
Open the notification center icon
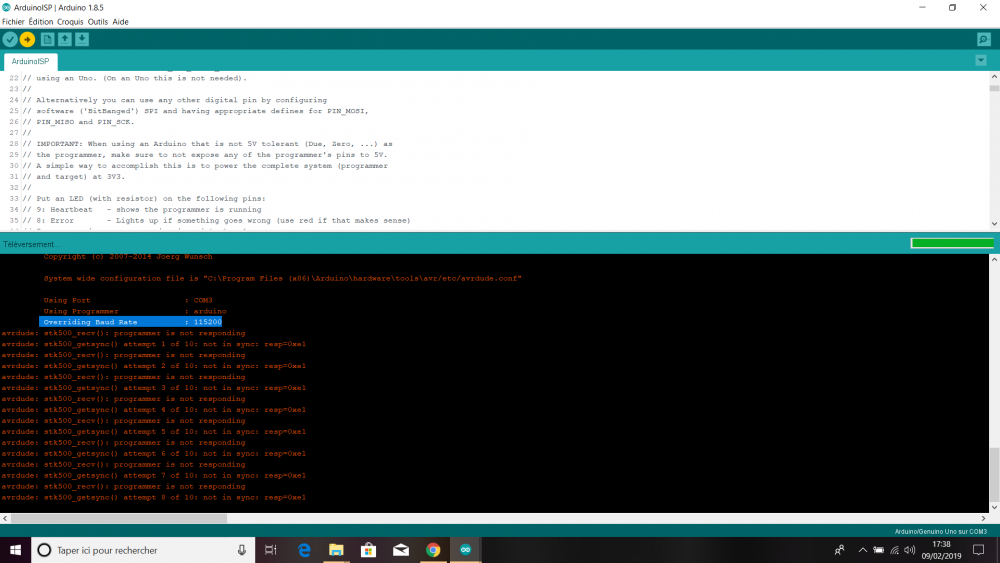point(978,550)
